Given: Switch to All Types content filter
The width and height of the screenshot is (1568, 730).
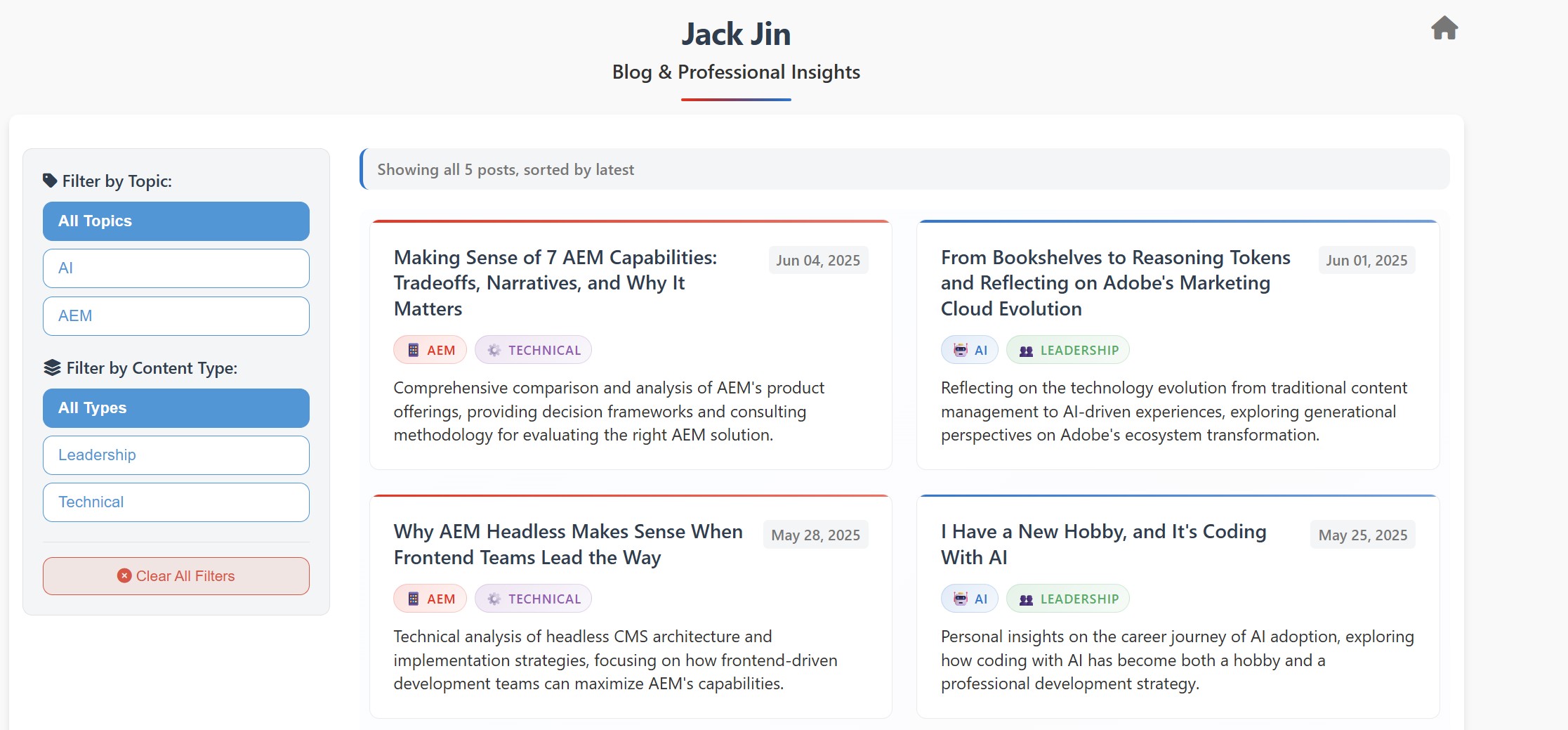Looking at the screenshot, I should tap(176, 408).
